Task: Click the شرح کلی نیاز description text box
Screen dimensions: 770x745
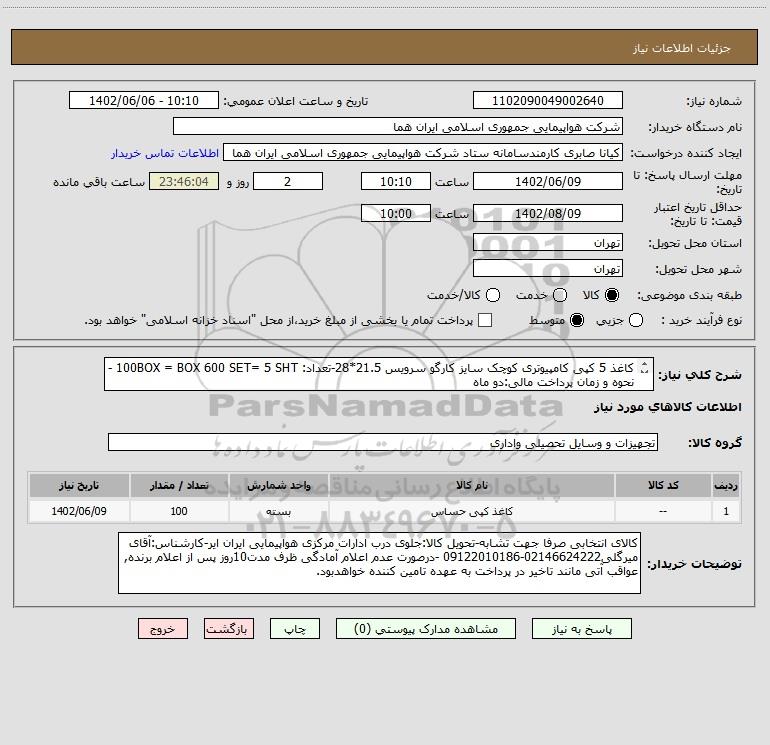Action: click(379, 374)
